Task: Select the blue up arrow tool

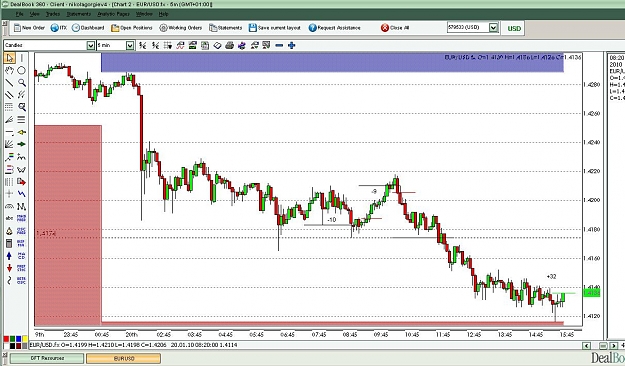Action: click(x=9, y=256)
